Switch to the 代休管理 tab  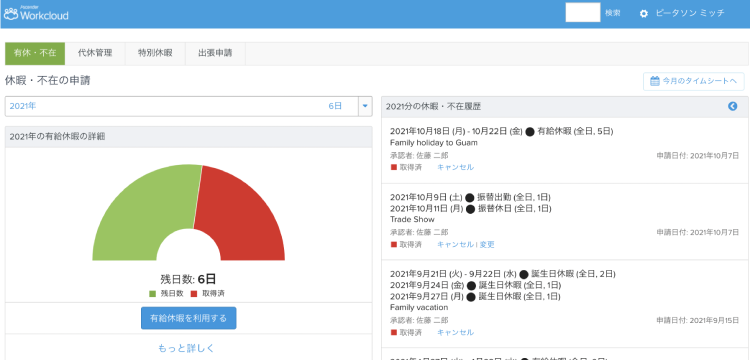(x=95, y=53)
